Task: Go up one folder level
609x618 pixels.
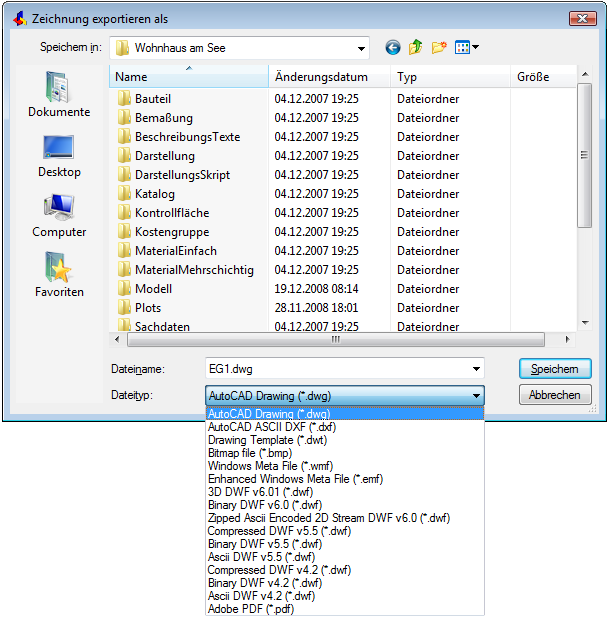Action: point(415,48)
